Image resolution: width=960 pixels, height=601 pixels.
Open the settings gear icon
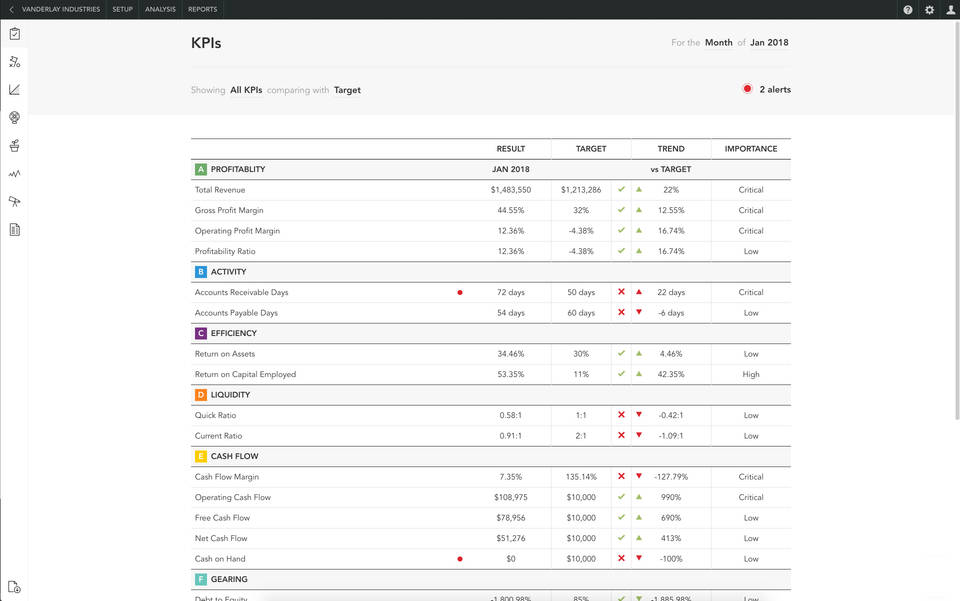(930, 10)
